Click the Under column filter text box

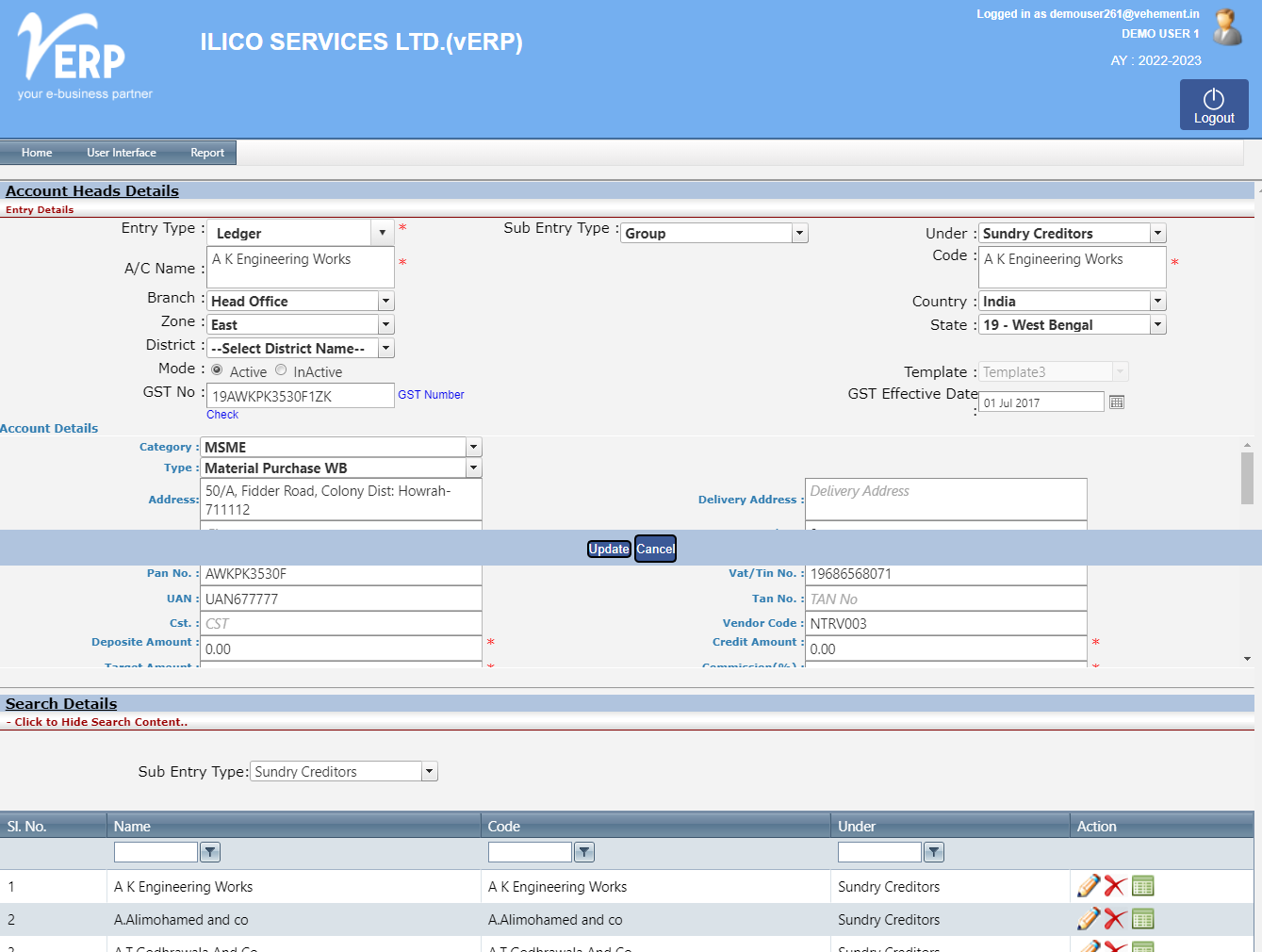pos(879,852)
